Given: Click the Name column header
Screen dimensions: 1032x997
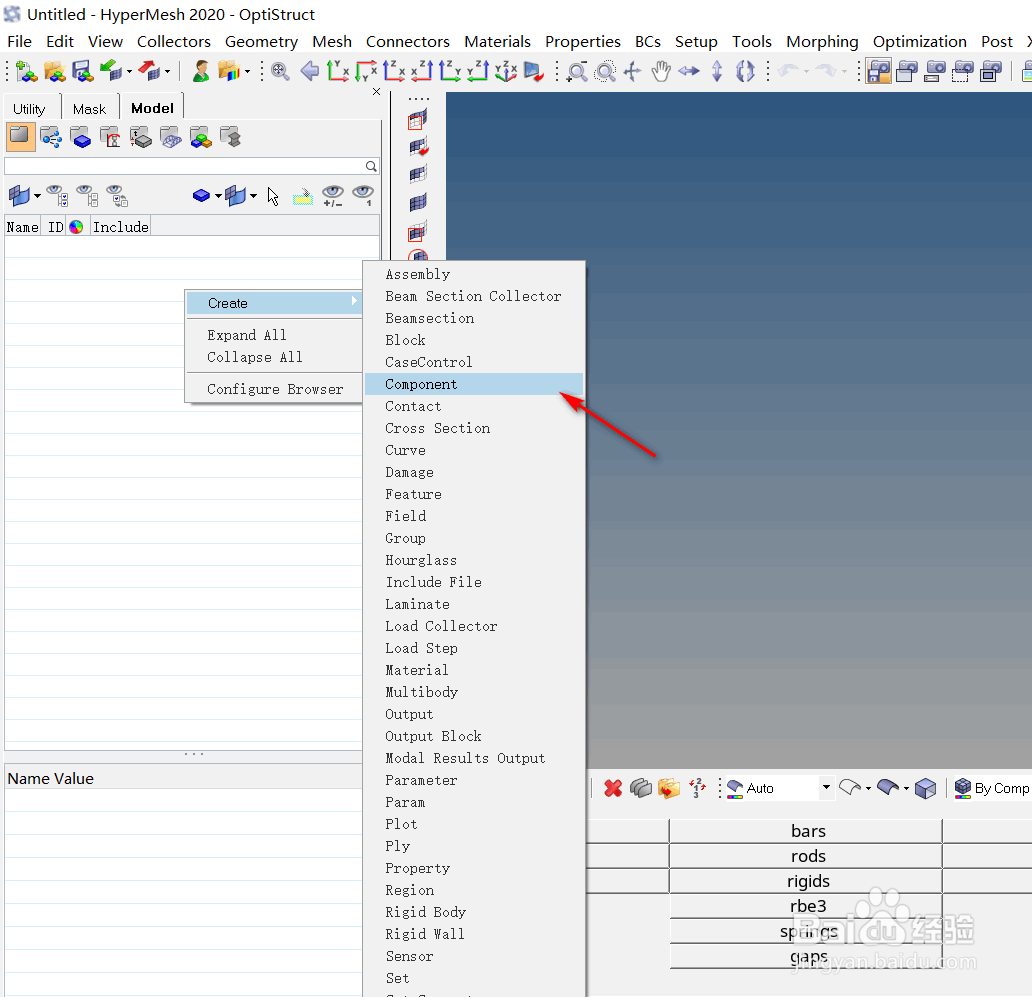Looking at the screenshot, I should 22,227.
